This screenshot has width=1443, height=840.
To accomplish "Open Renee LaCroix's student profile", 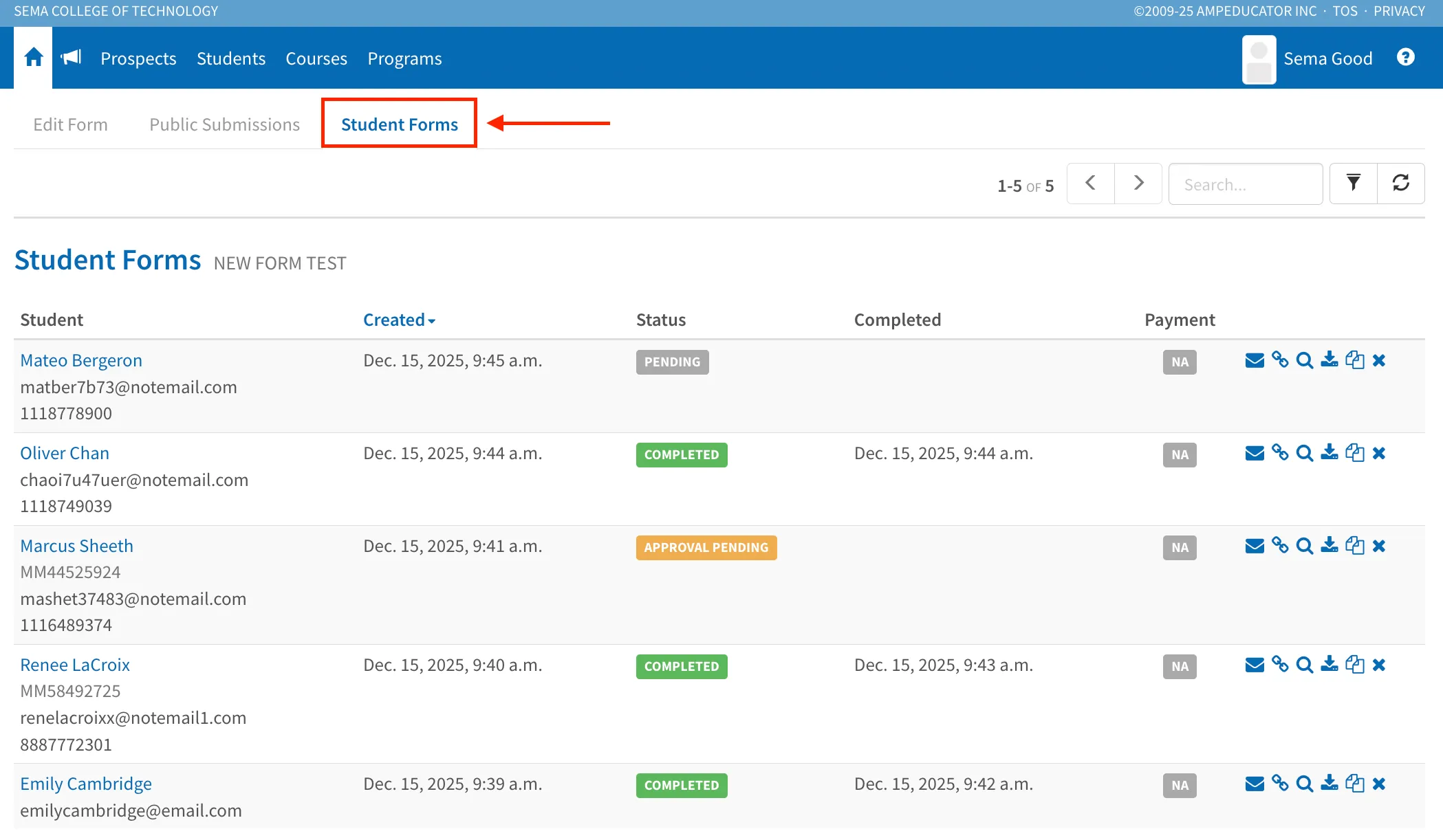I will [75, 665].
